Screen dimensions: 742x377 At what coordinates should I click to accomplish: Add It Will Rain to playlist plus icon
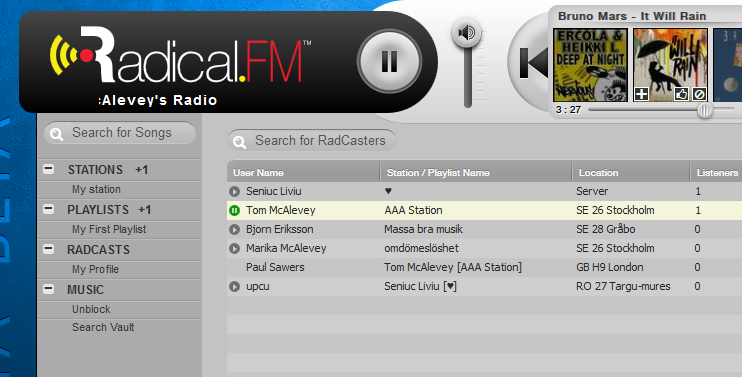641,94
